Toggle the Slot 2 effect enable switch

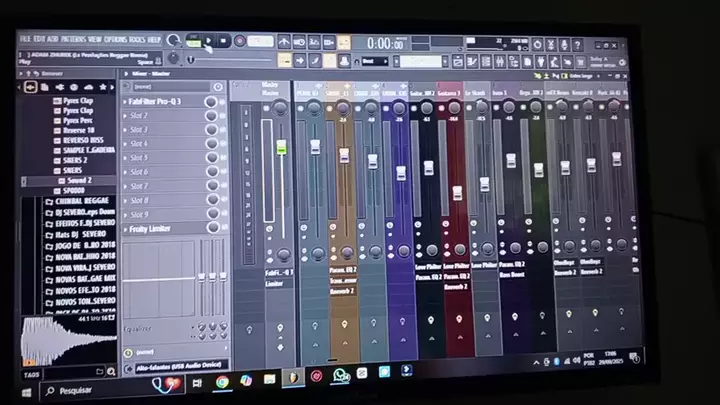(x=211, y=116)
